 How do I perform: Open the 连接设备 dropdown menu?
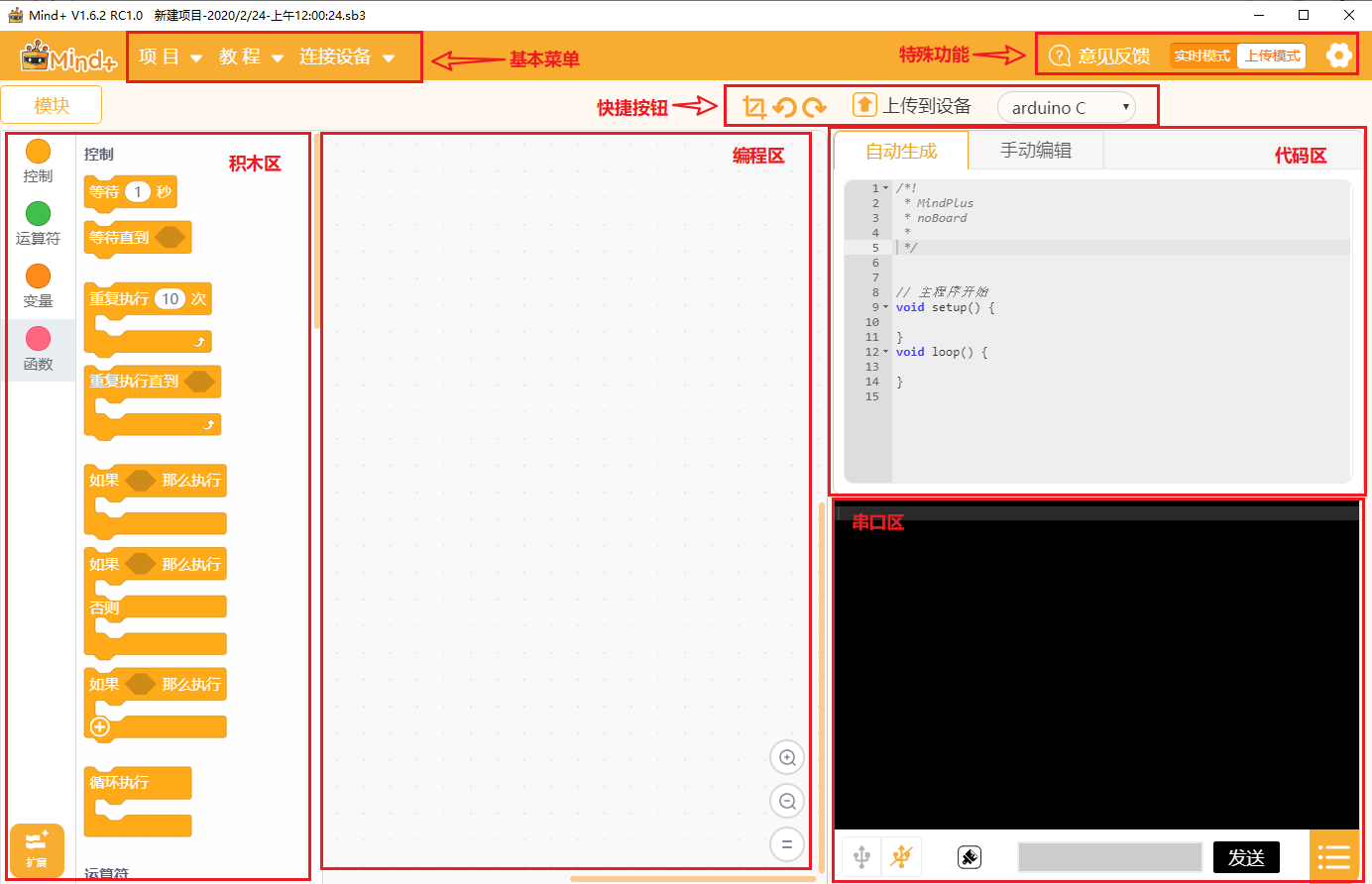tap(347, 56)
